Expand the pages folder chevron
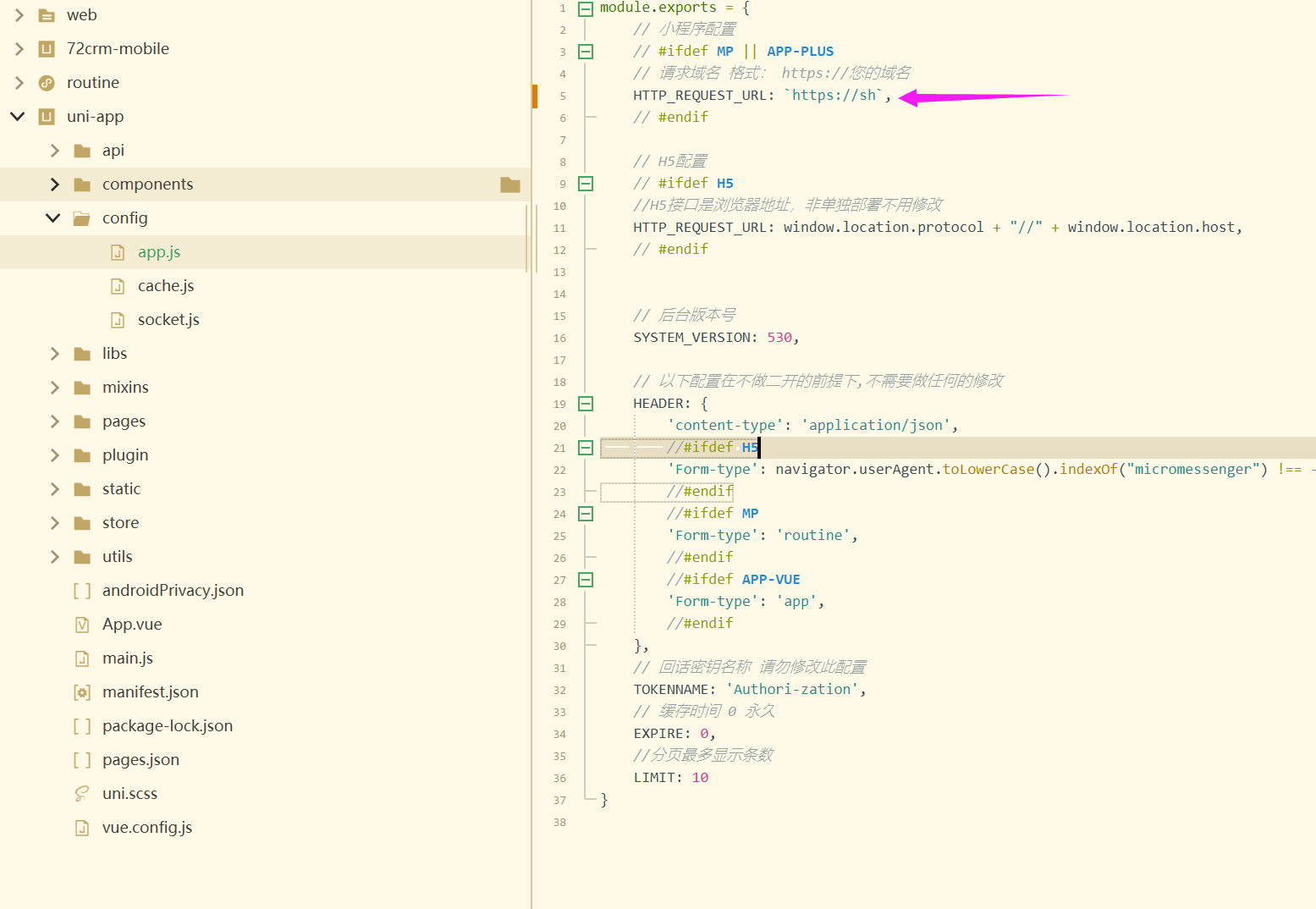 point(54,421)
